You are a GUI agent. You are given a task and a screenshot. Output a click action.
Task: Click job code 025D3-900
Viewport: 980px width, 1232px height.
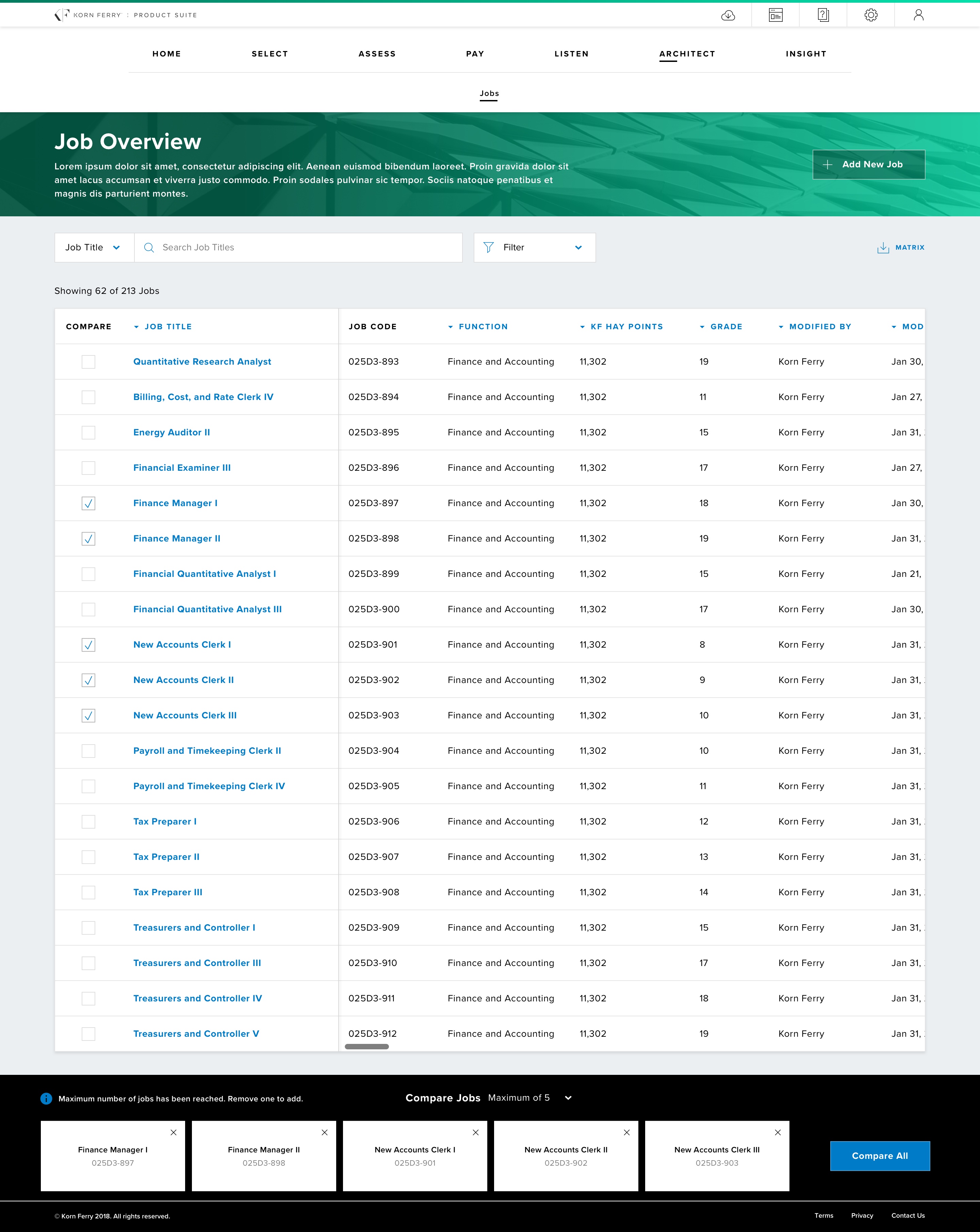click(x=374, y=609)
